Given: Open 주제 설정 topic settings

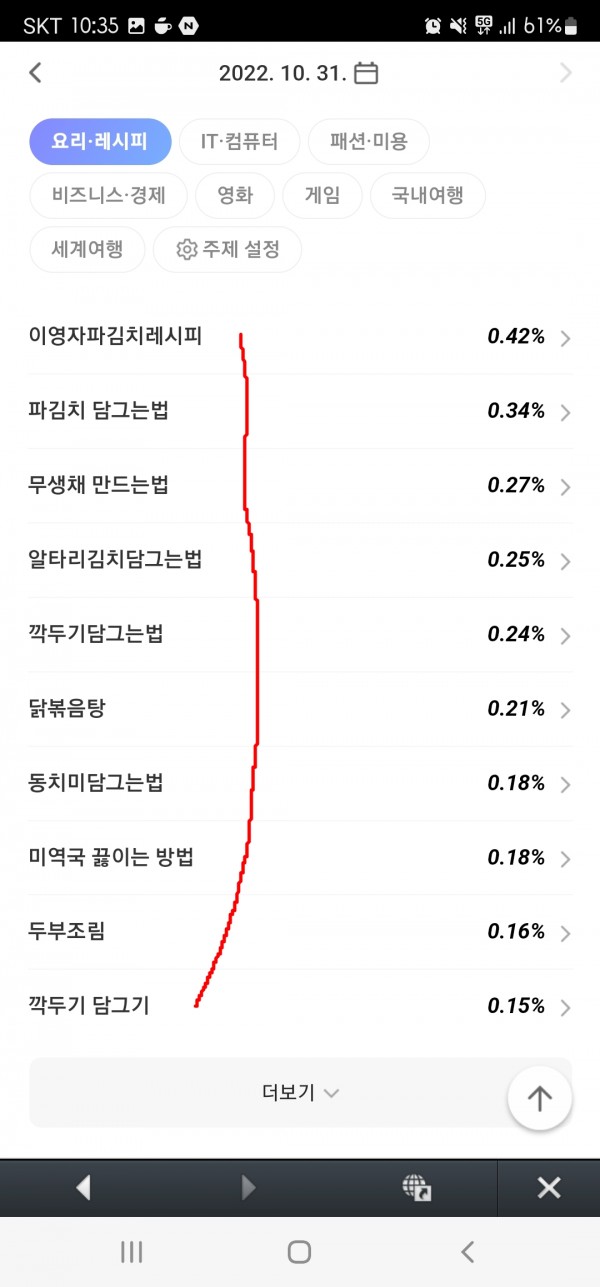Looking at the screenshot, I should point(227,250).
